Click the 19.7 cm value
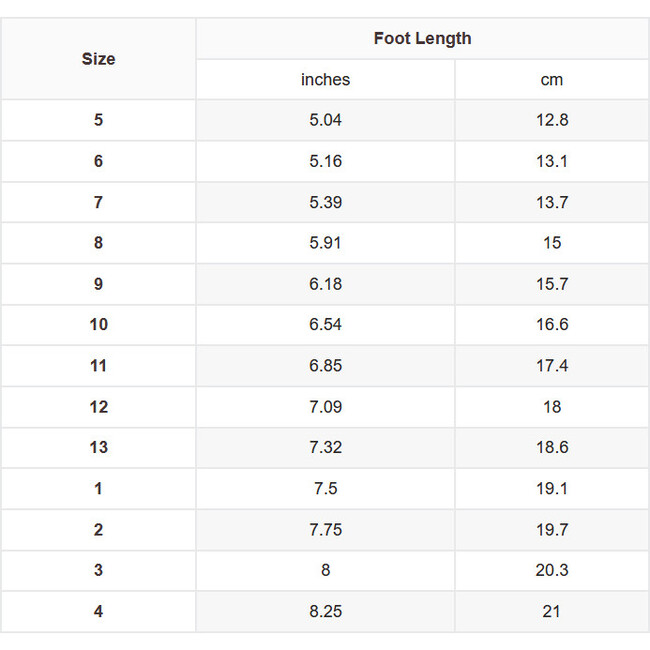 551,529
